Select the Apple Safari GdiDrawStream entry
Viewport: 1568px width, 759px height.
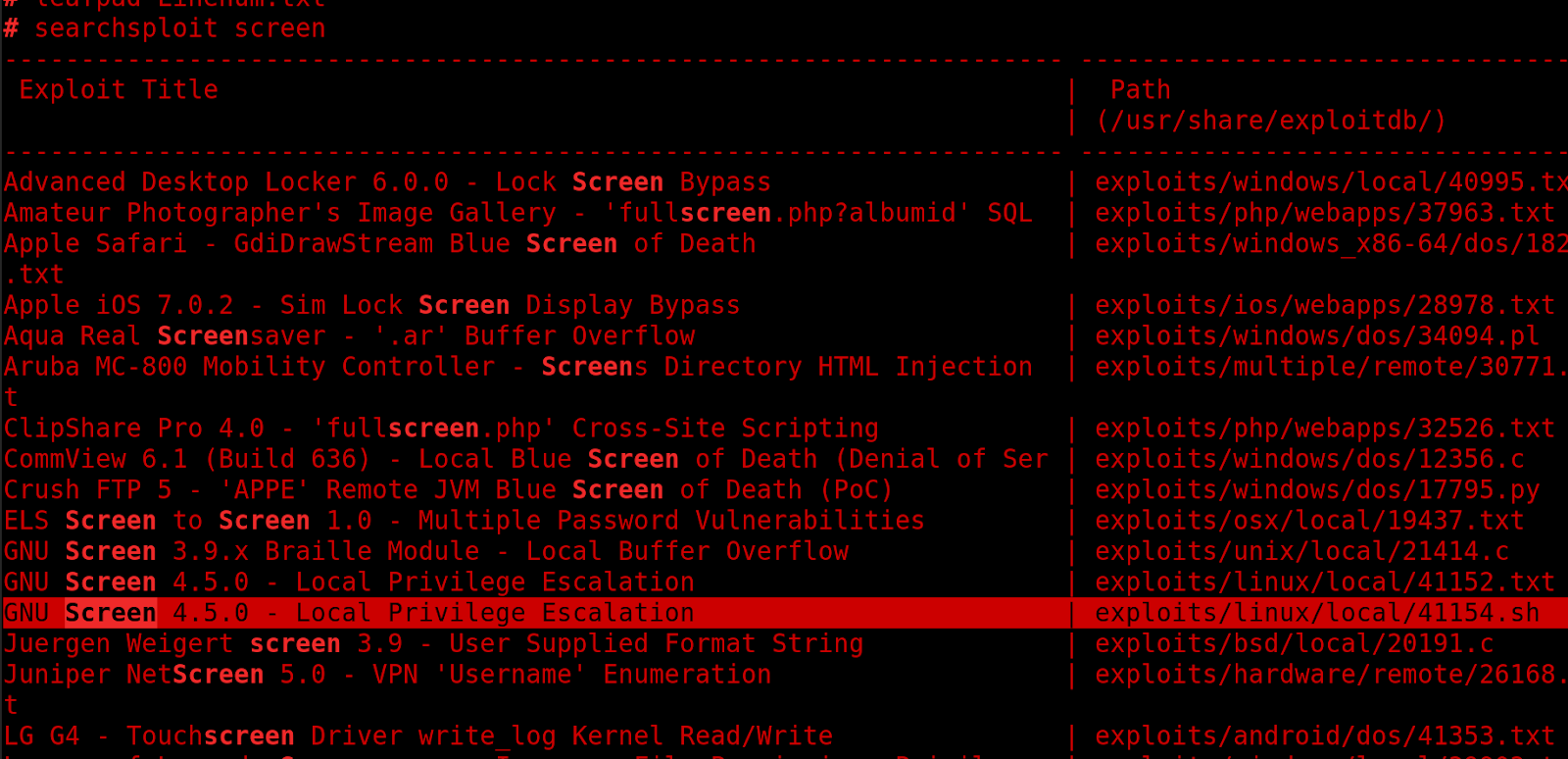pos(379,244)
